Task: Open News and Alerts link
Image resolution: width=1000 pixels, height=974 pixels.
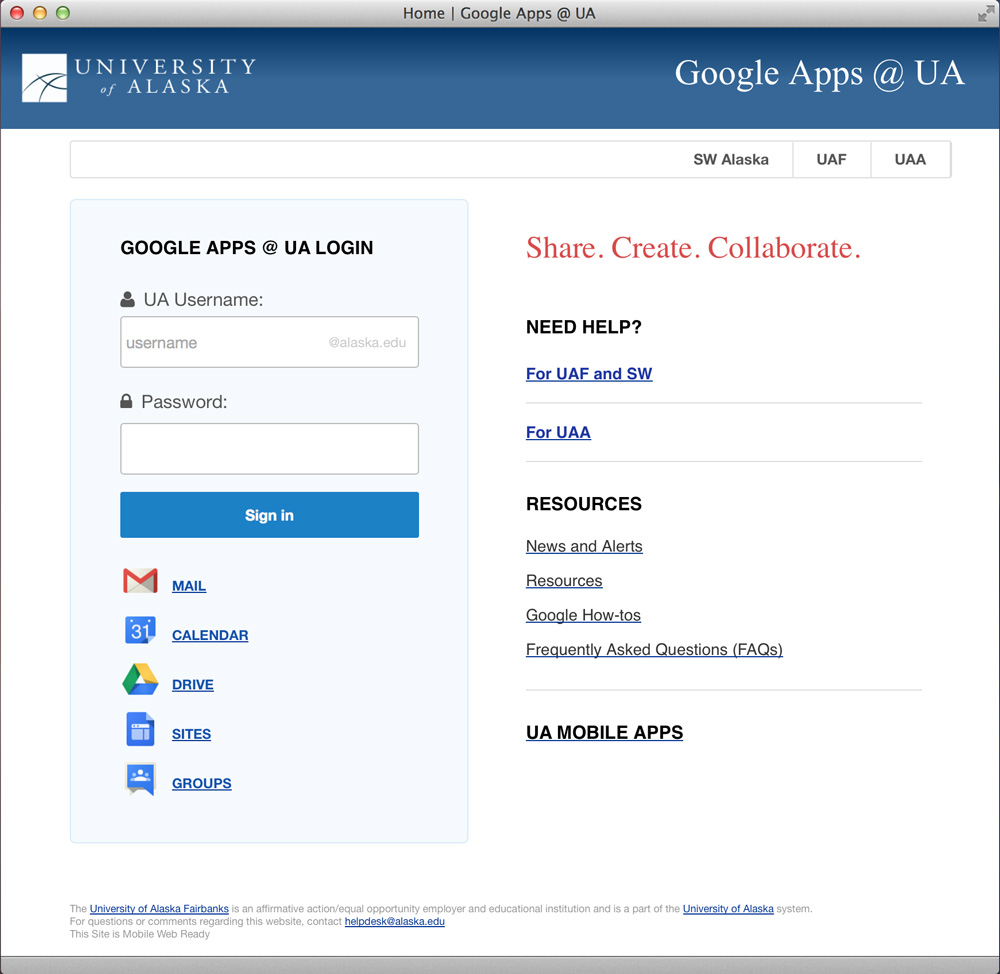Action: (x=584, y=546)
